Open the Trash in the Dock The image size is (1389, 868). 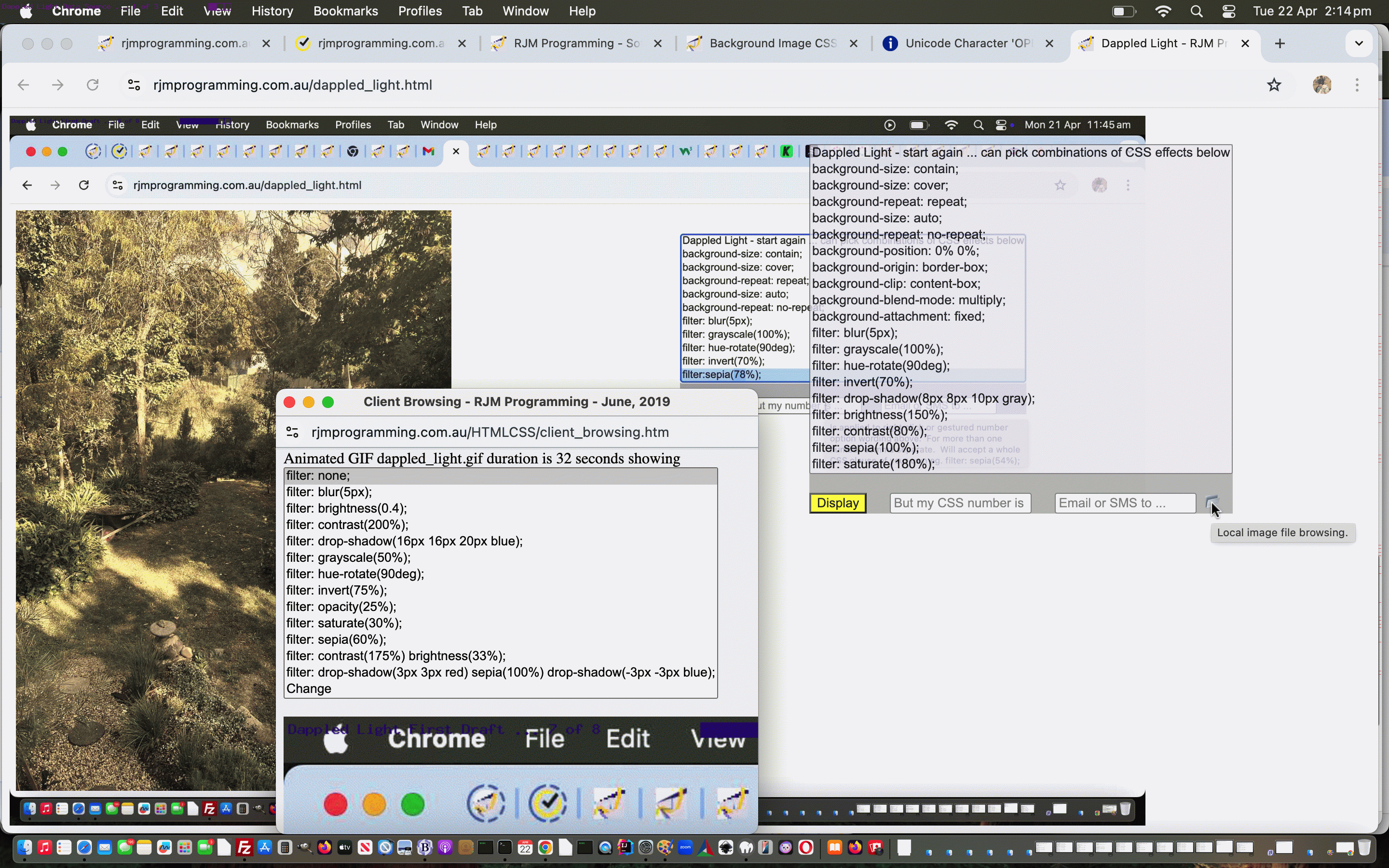click(1365, 847)
